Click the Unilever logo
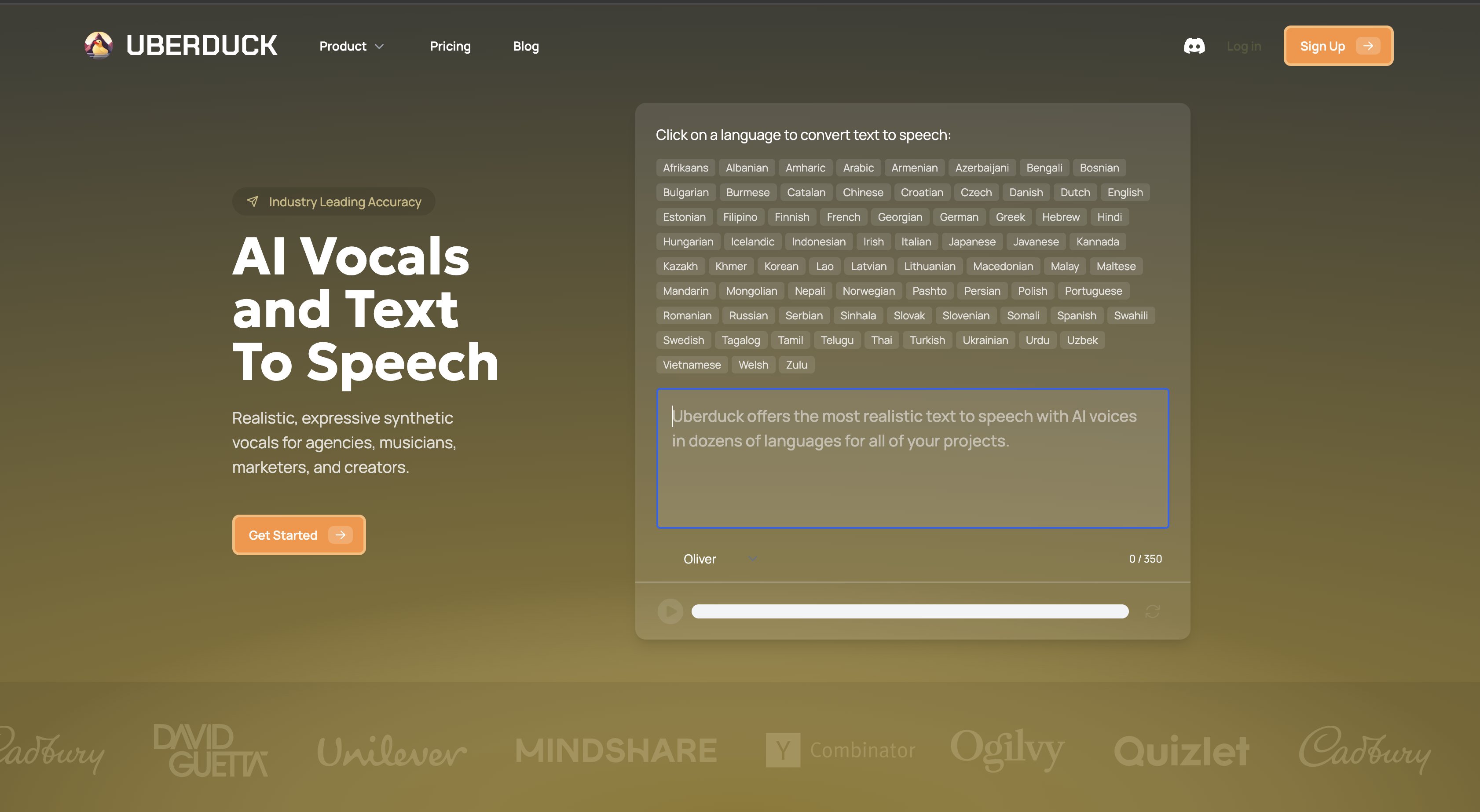1480x812 pixels. 392,750
